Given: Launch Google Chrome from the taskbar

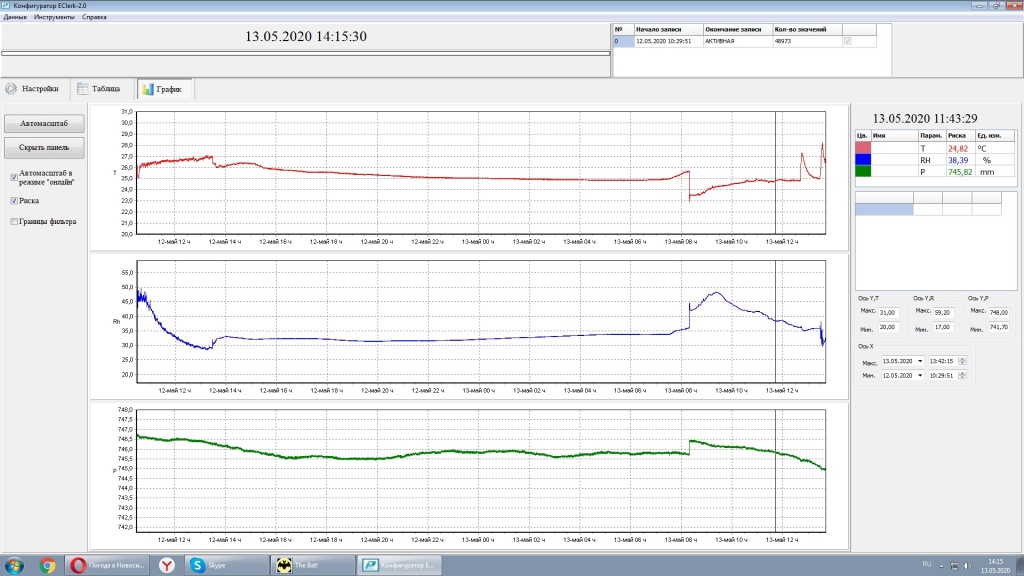Looking at the screenshot, I should pyautogui.click(x=46, y=565).
